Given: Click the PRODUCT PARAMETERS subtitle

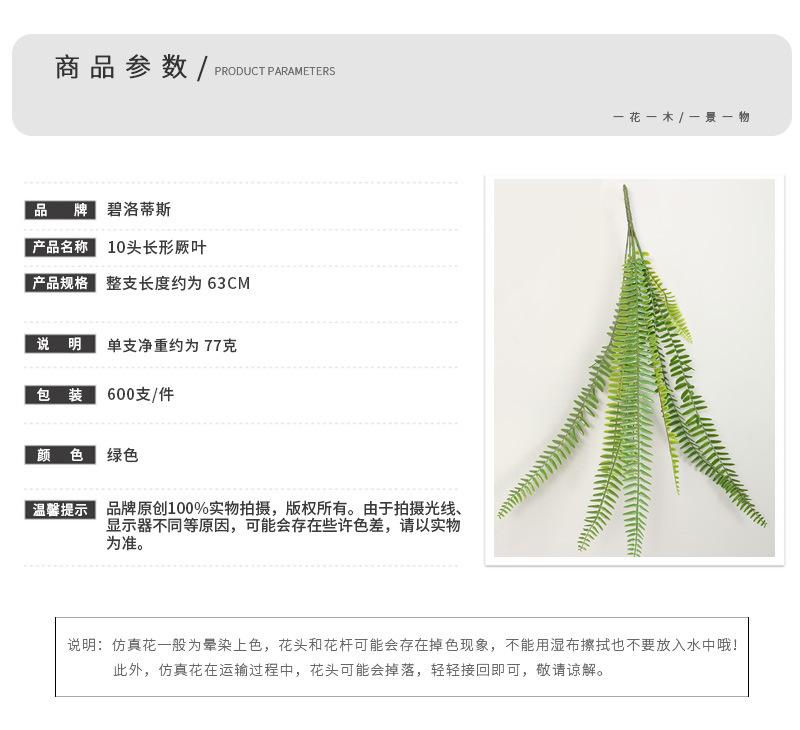Looking at the screenshot, I should tap(274, 71).
